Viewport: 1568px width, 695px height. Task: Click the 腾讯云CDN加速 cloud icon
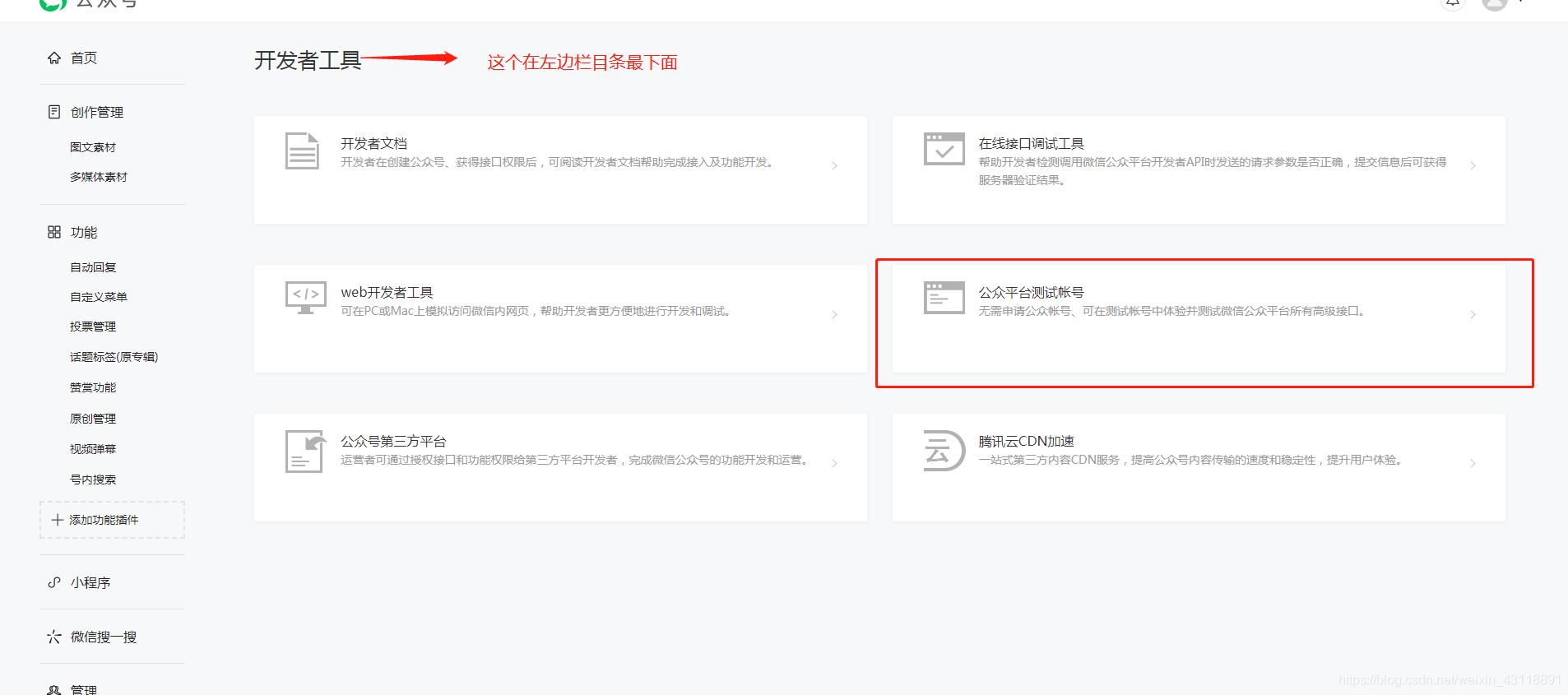(944, 451)
